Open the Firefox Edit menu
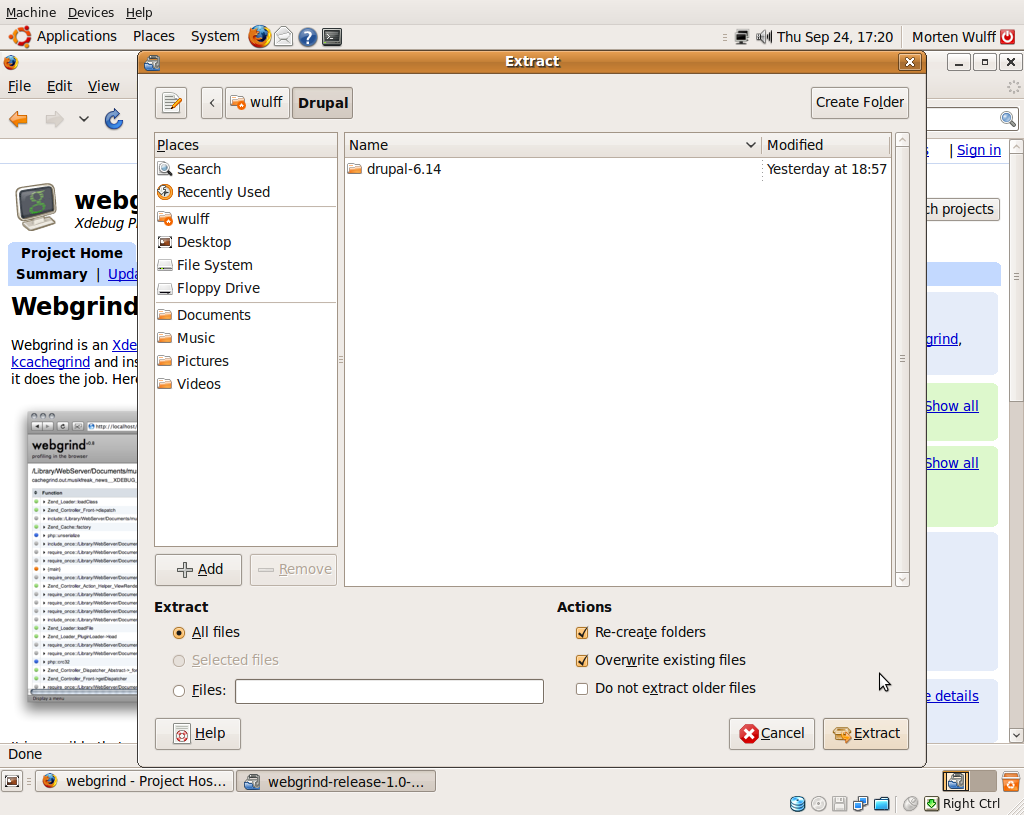The height and width of the screenshot is (815, 1024). coord(59,86)
